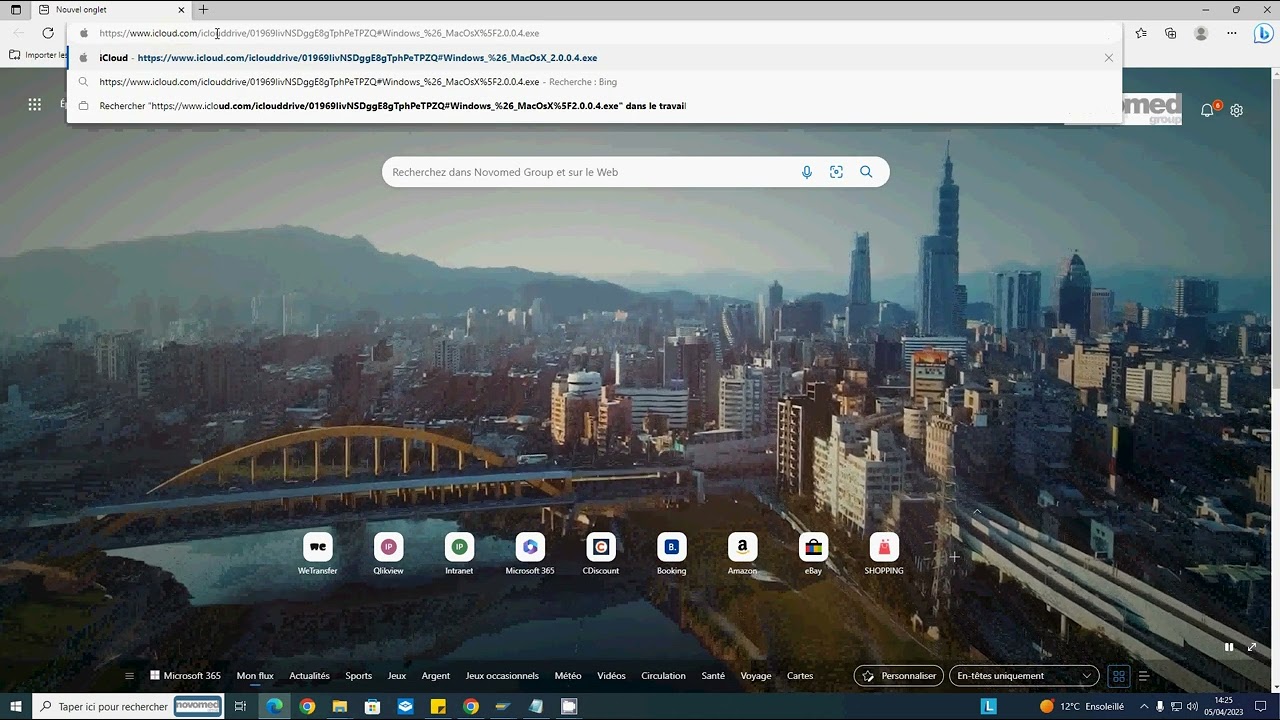Click the search magnifier button

tap(866, 172)
